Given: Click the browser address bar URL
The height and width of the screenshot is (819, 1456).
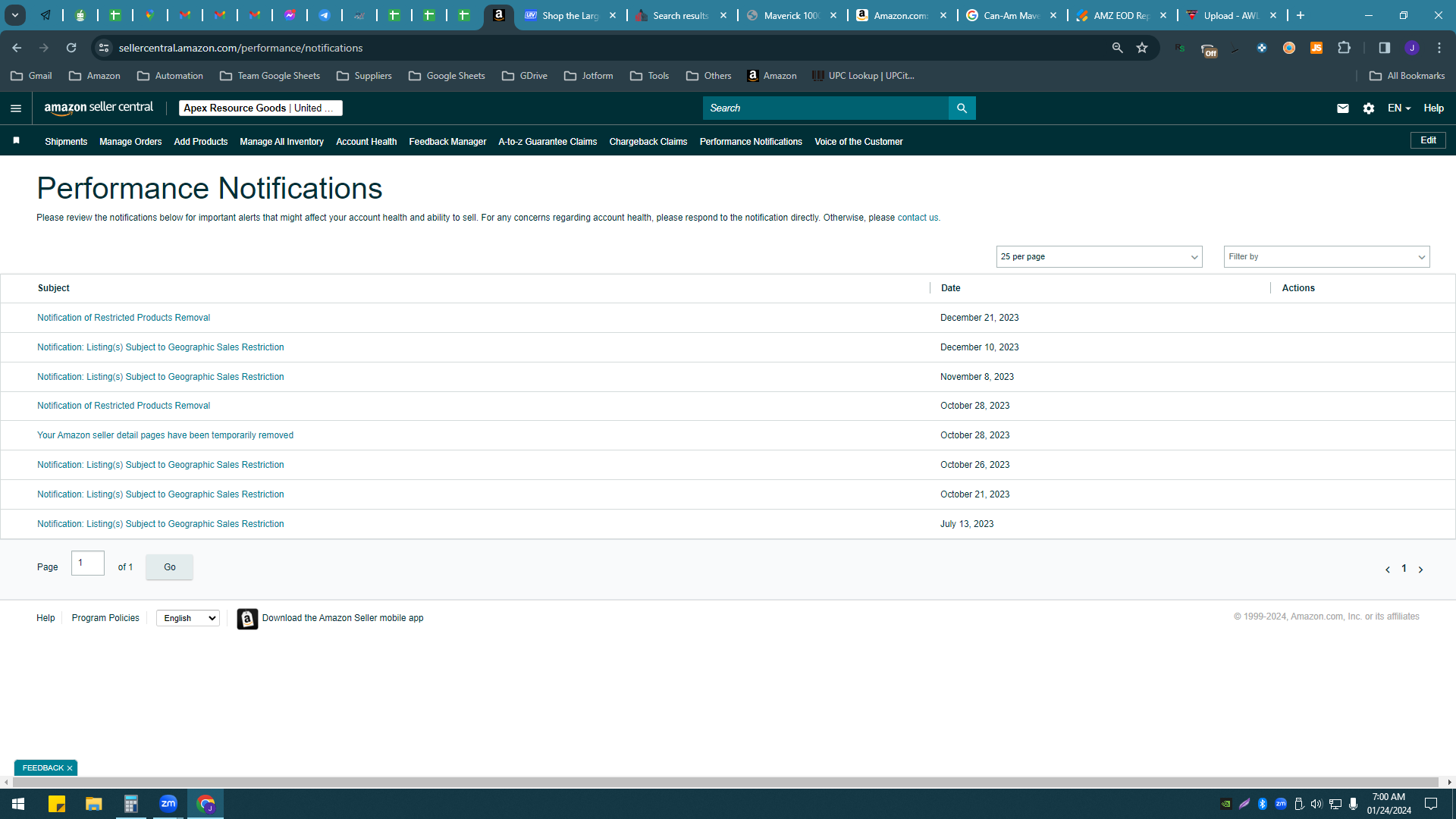Looking at the screenshot, I should click(x=240, y=48).
